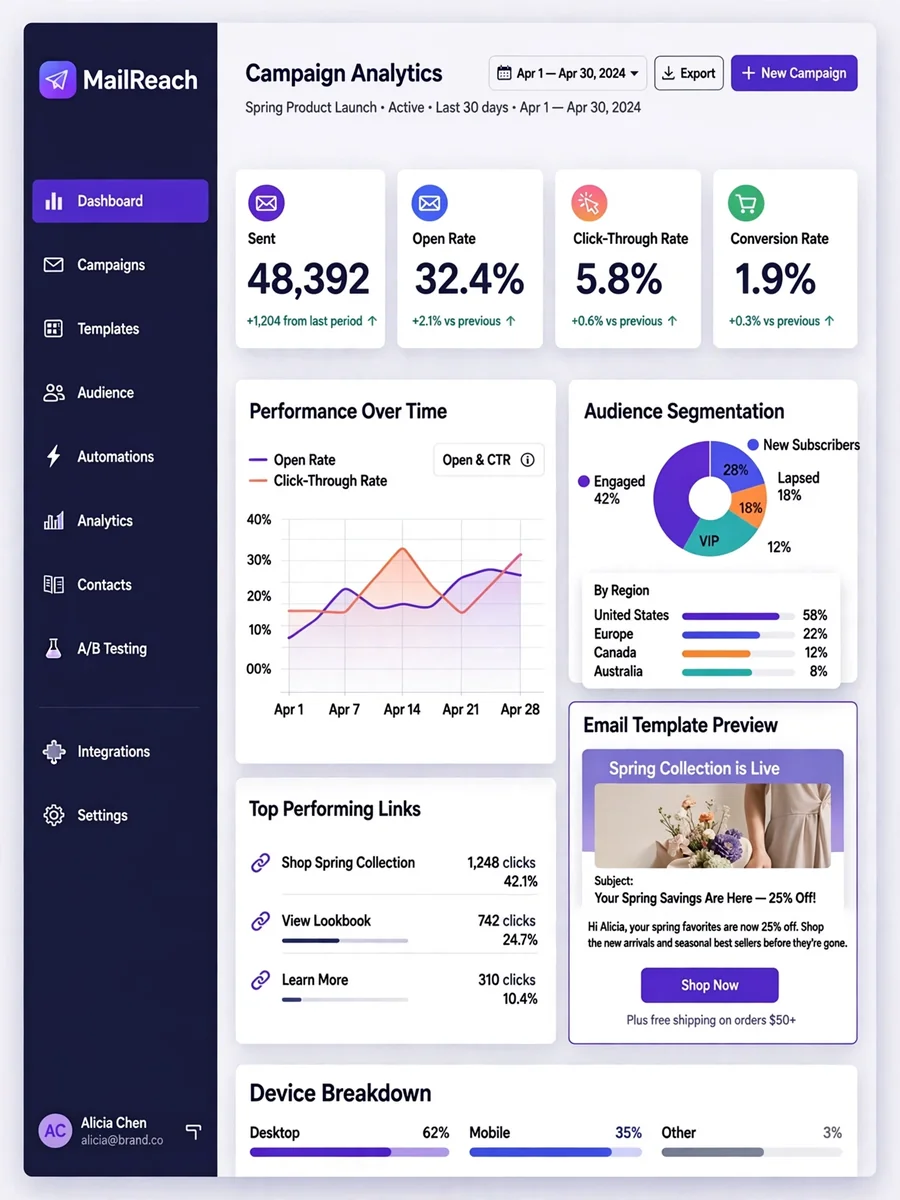This screenshot has width=900, height=1200.
Task: Click the Sent card envelope icon
Action: (266, 203)
